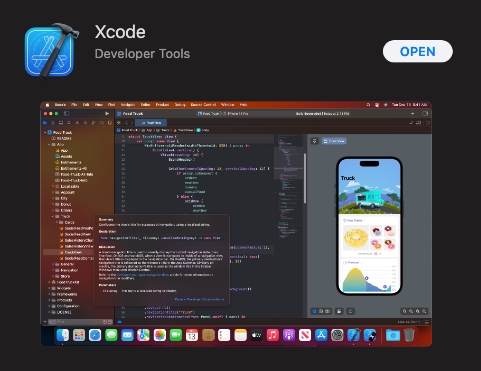The height and width of the screenshot is (371, 481).
Task: Collapse the Cards subfolder
Action: (x=57, y=222)
